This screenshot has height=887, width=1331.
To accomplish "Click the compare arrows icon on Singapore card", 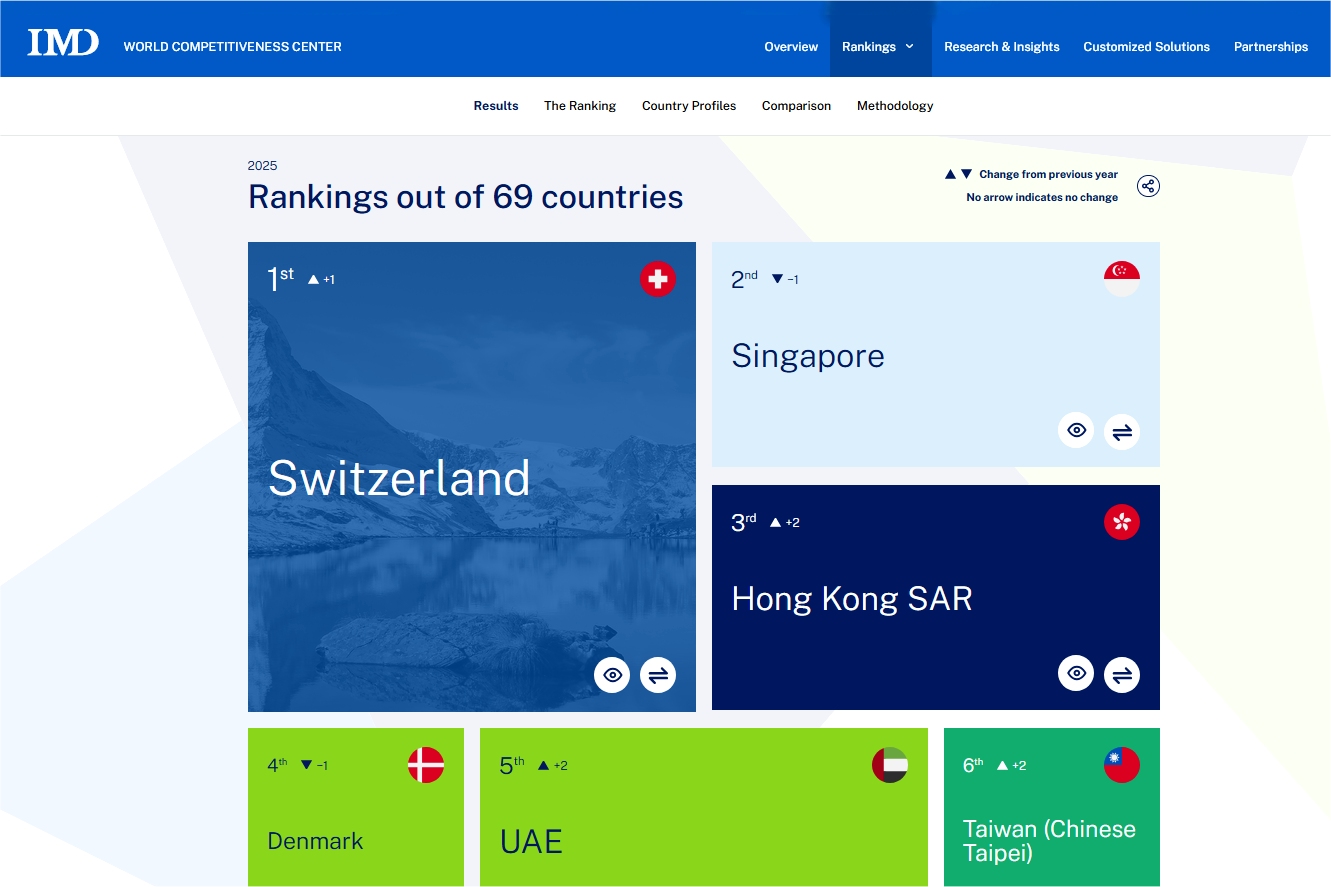I will point(1122,431).
